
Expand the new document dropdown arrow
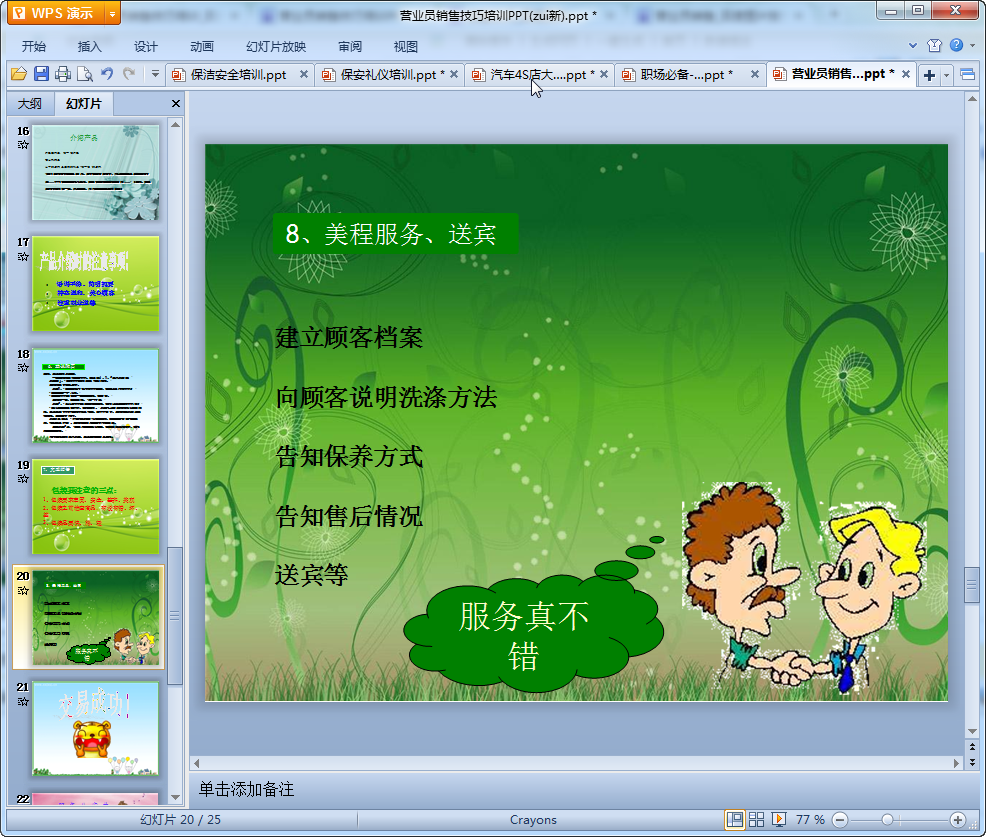pyautogui.click(x=946, y=75)
